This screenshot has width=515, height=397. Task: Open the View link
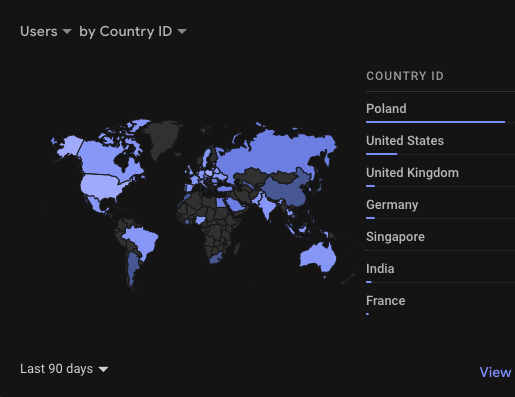click(x=495, y=372)
